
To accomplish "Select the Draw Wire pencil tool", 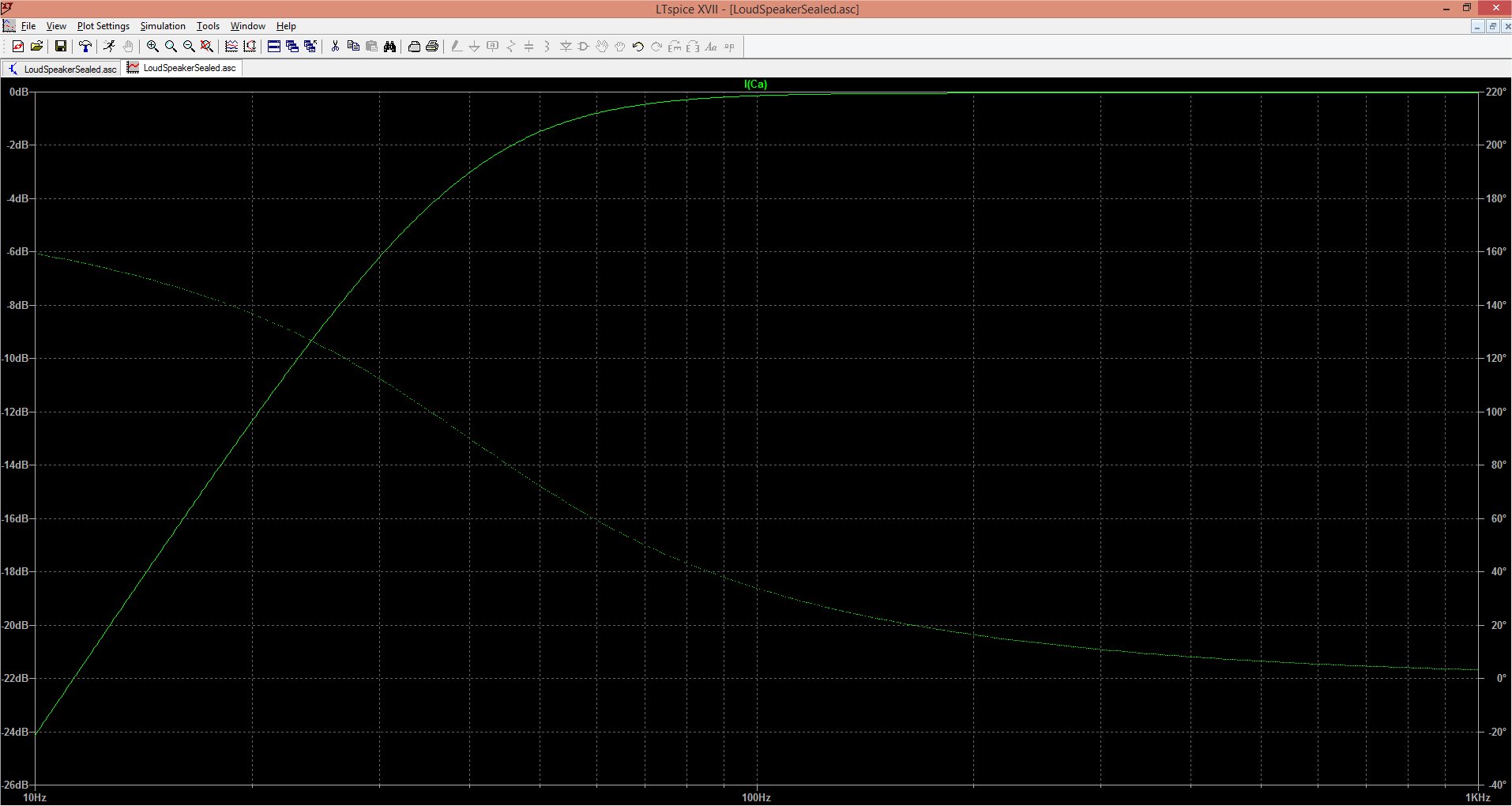I will tap(457, 47).
